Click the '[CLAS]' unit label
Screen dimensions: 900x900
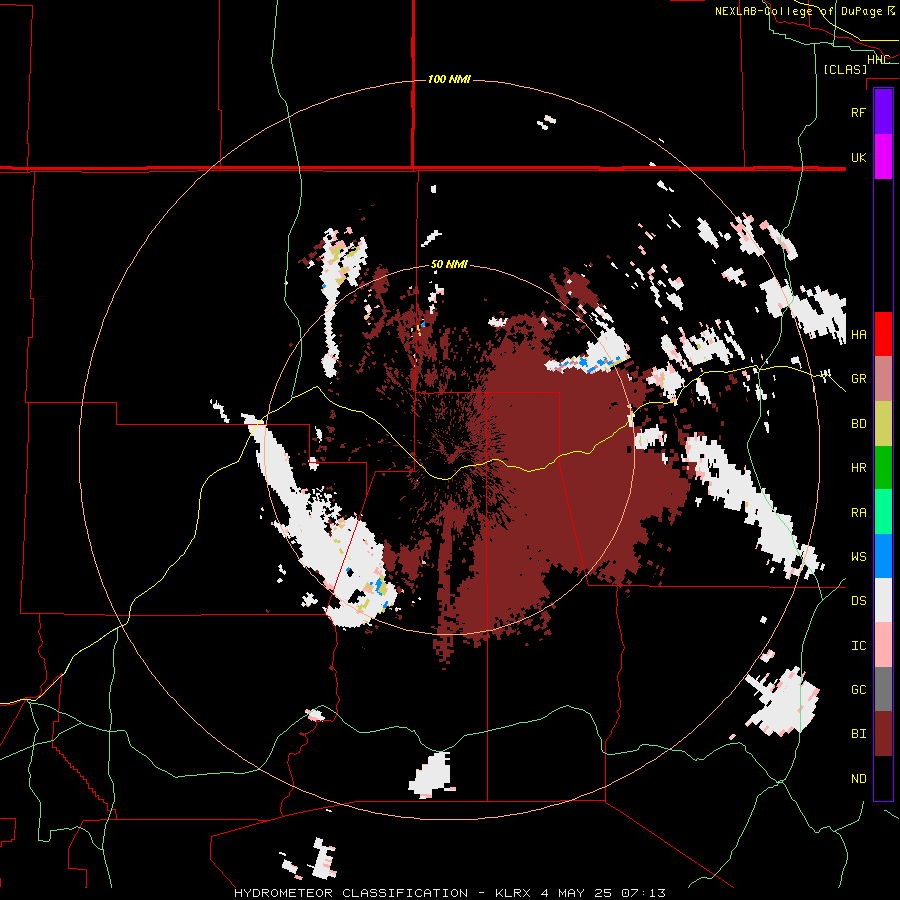point(845,69)
